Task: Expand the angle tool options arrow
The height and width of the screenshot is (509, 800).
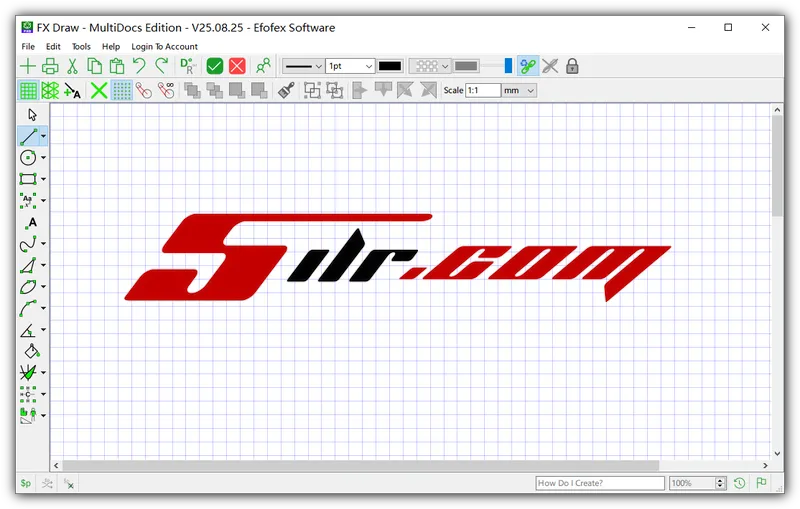Action: (x=43, y=330)
